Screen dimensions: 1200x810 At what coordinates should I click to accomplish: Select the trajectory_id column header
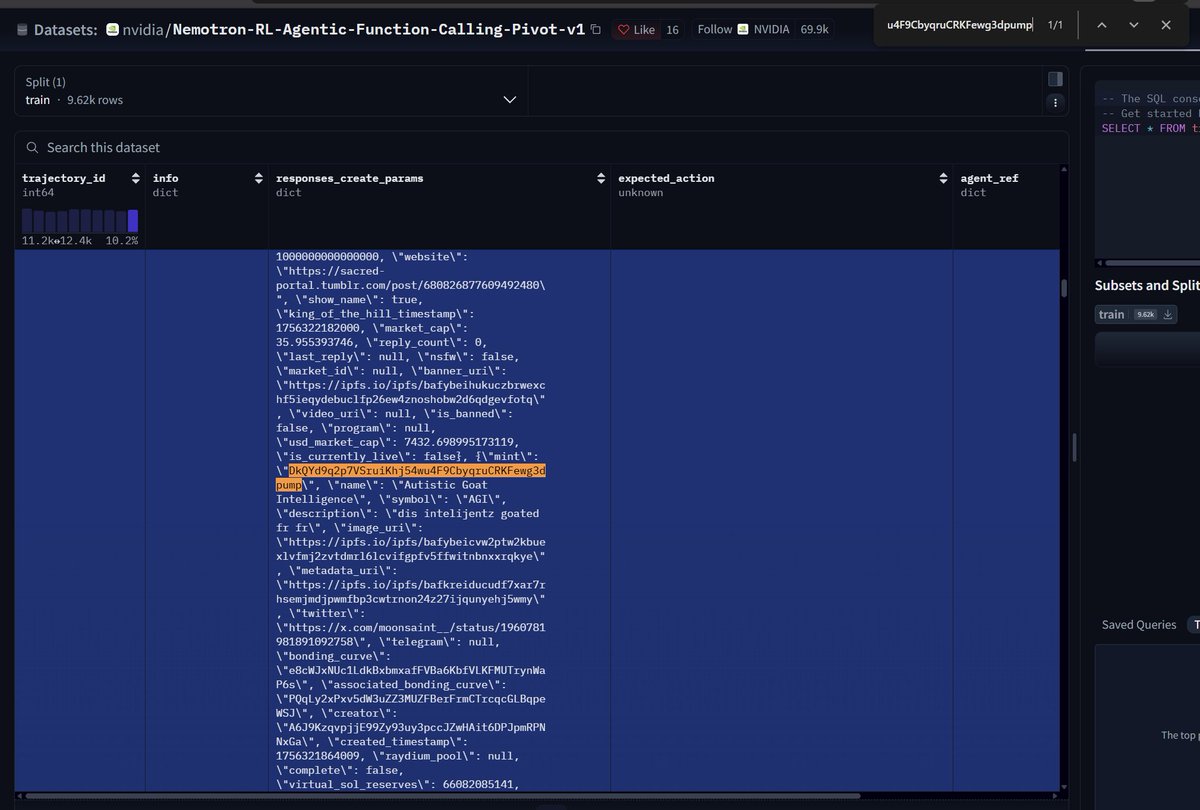point(62,178)
